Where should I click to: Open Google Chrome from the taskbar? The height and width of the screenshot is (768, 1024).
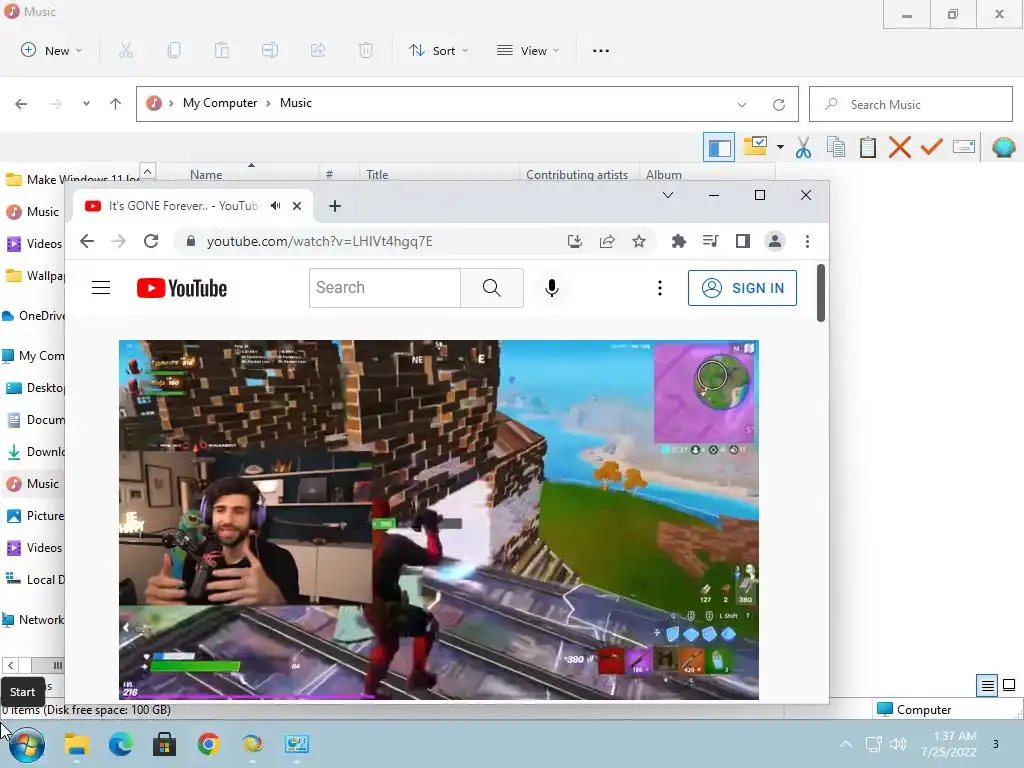[x=208, y=744]
